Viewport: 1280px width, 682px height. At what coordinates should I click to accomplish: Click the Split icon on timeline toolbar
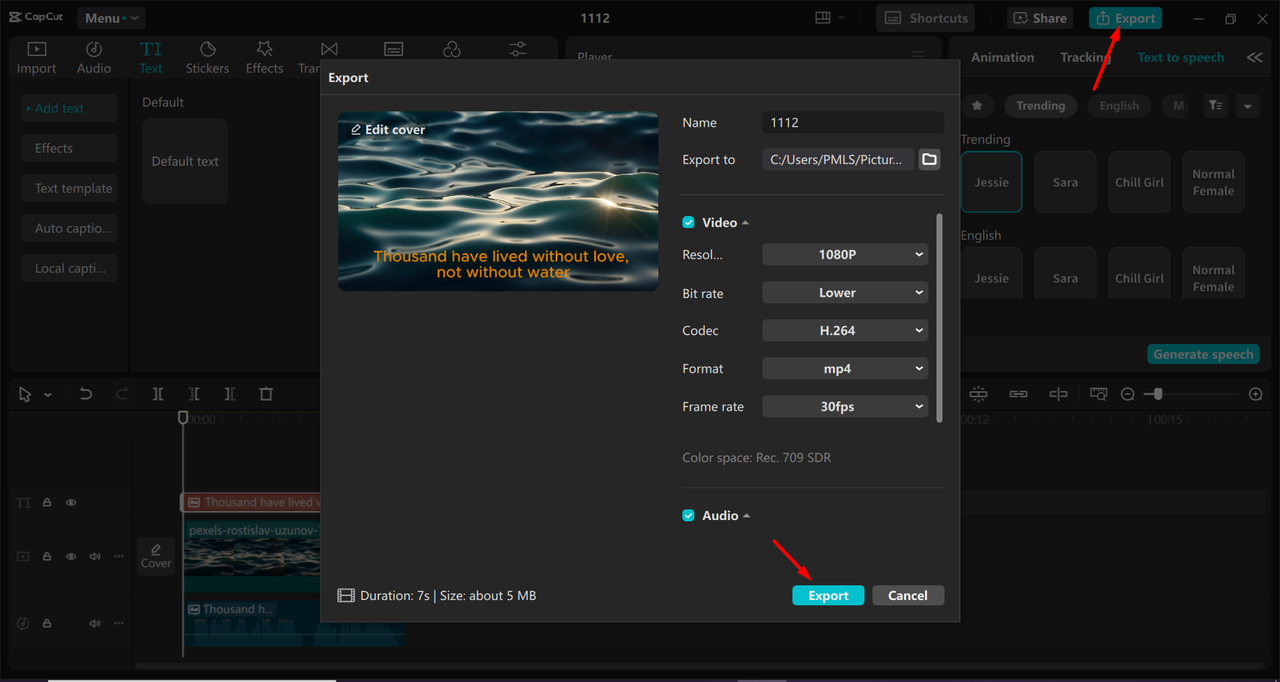pos(158,394)
